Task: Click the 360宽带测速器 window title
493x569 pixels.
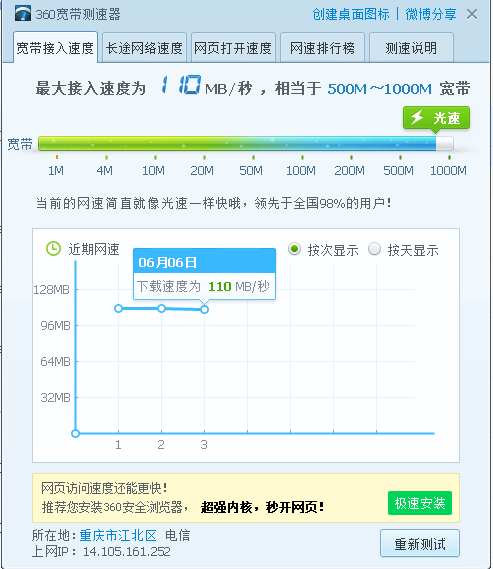Action: 78,15
